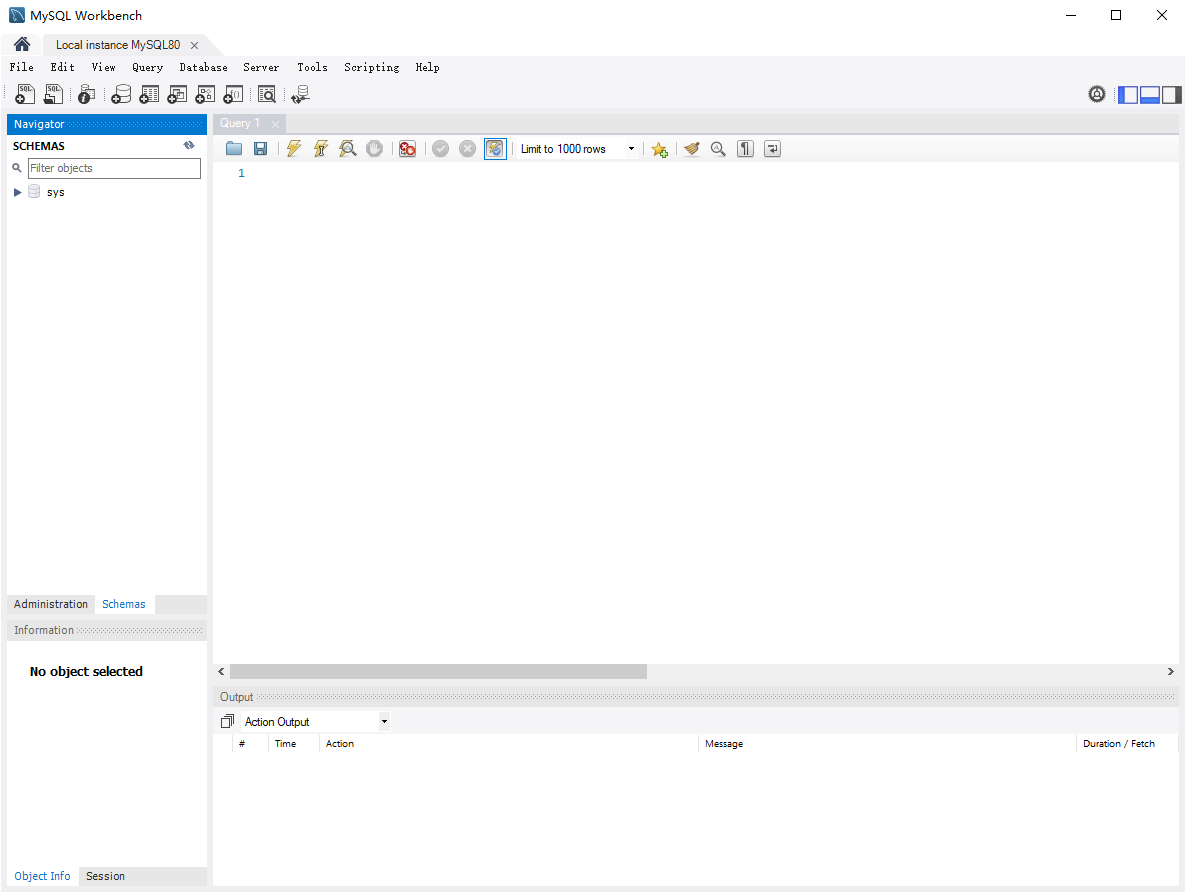Image resolution: width=1186 pixels, height=893 pixels.
Task: Toggle display of invisible characters
Action: point(745,149)
